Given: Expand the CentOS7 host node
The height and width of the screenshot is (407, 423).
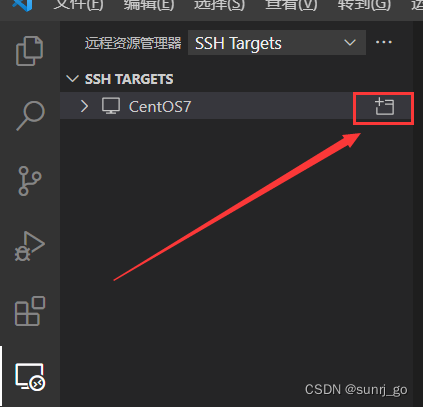Looking at the screenshot, I should tap(85, 106).
